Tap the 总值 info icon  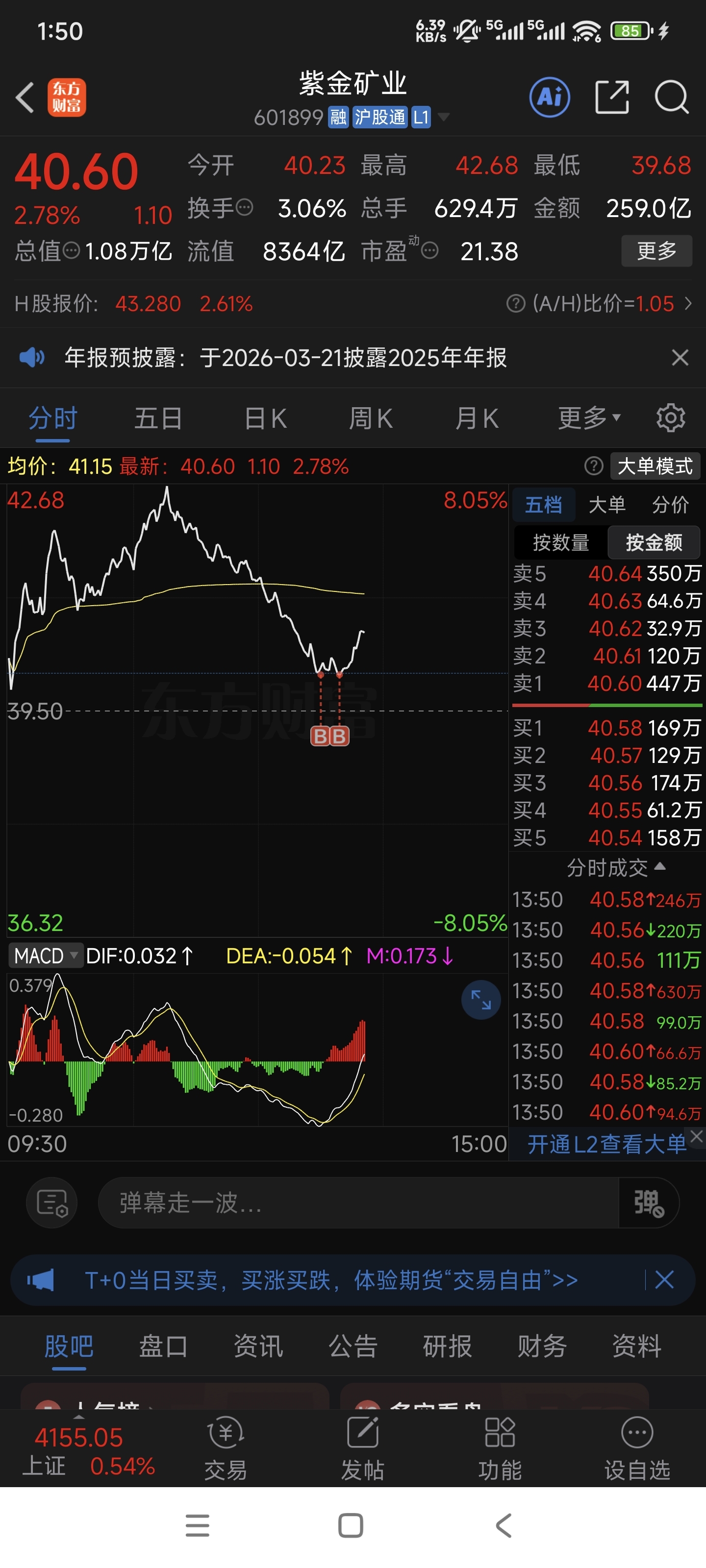pyautogui.click(x=71, y=250)
